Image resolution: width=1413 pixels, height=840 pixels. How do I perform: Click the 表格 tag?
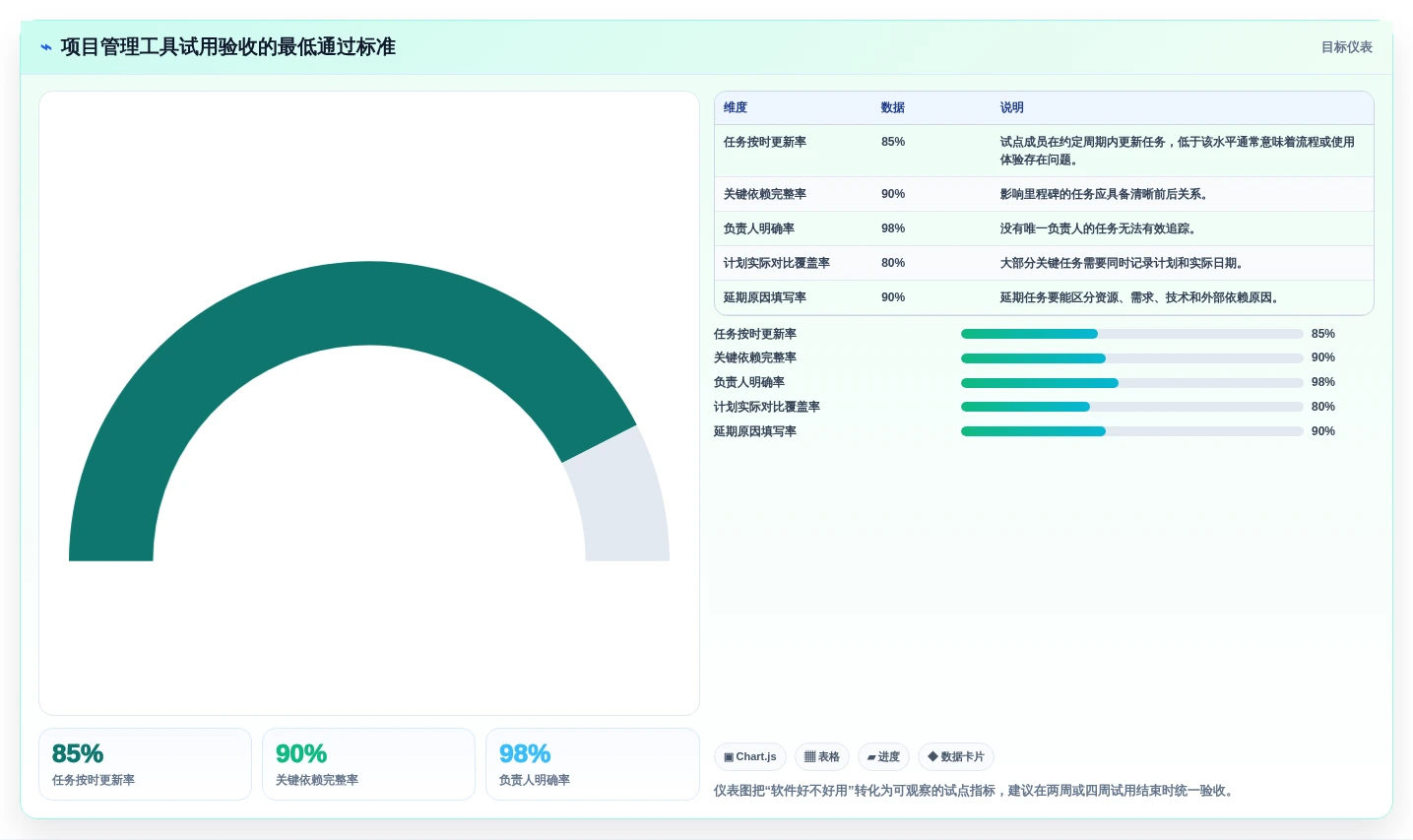pyautogui.click(x=822, y=756)
